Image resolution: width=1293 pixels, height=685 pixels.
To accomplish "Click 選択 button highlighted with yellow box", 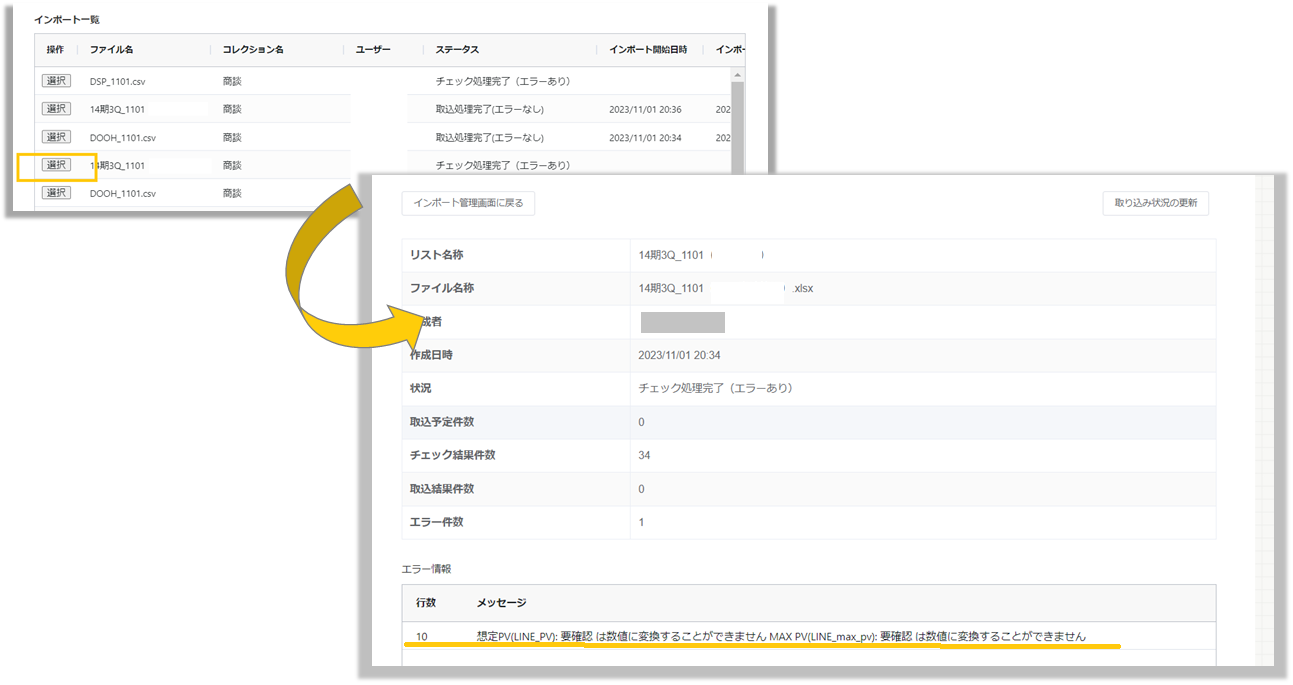I will click(x=56, y=165).
